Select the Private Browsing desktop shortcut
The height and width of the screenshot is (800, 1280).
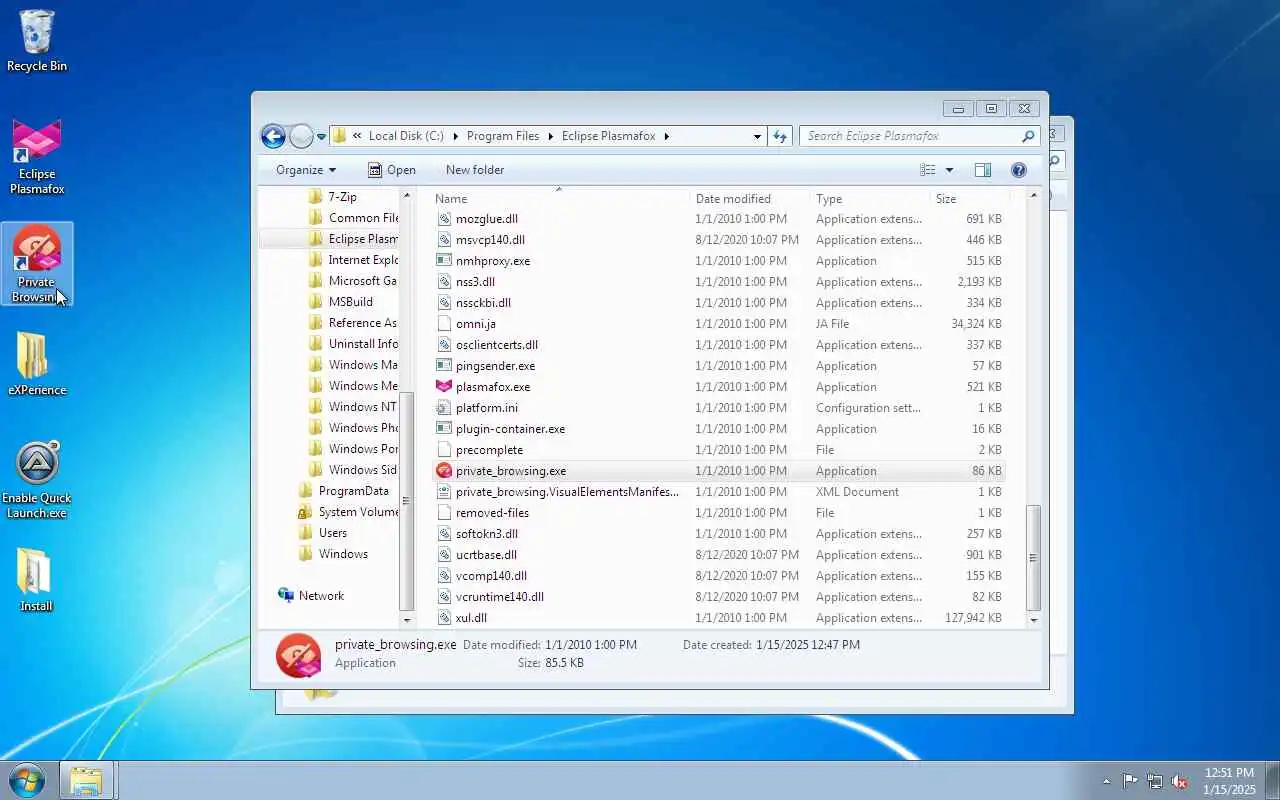click(37, 264)
